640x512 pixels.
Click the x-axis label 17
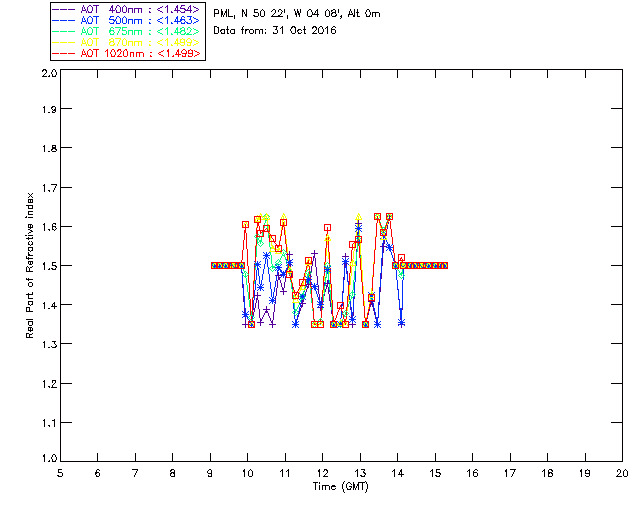coord(510,473)
